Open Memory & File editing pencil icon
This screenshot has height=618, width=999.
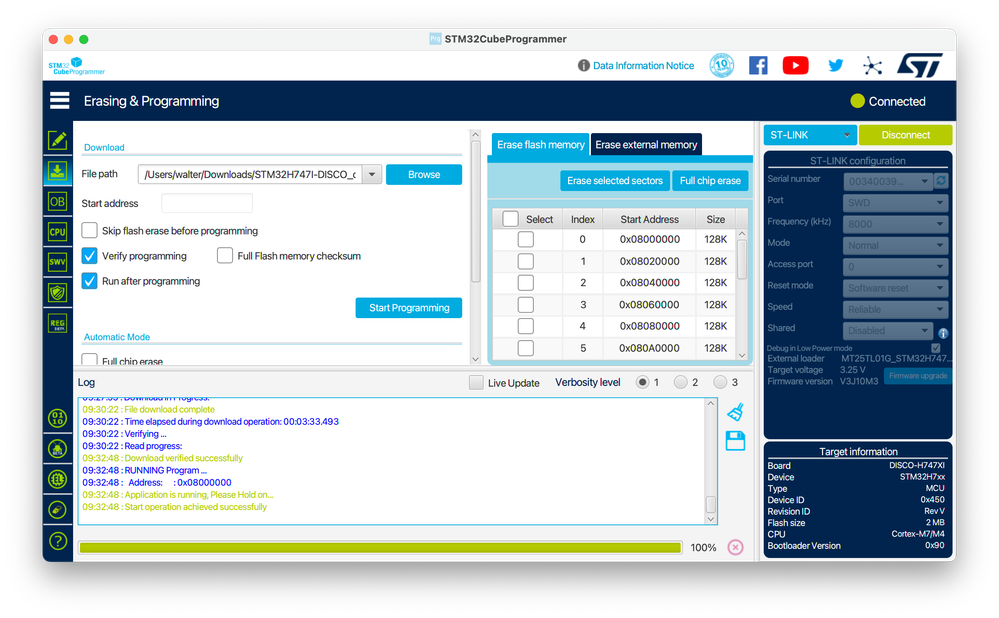pyautogui.click(x=57, y=140)
